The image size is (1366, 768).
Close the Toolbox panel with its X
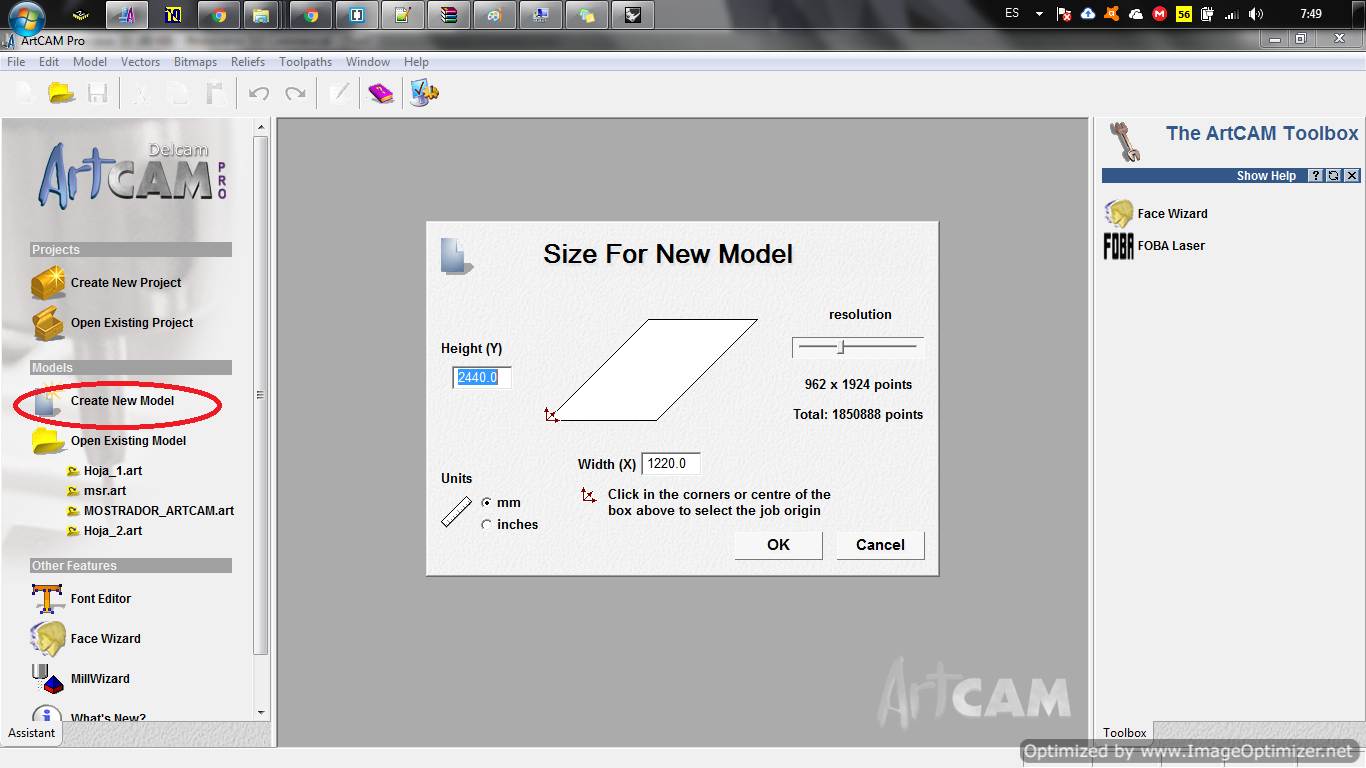(1351, 175)
